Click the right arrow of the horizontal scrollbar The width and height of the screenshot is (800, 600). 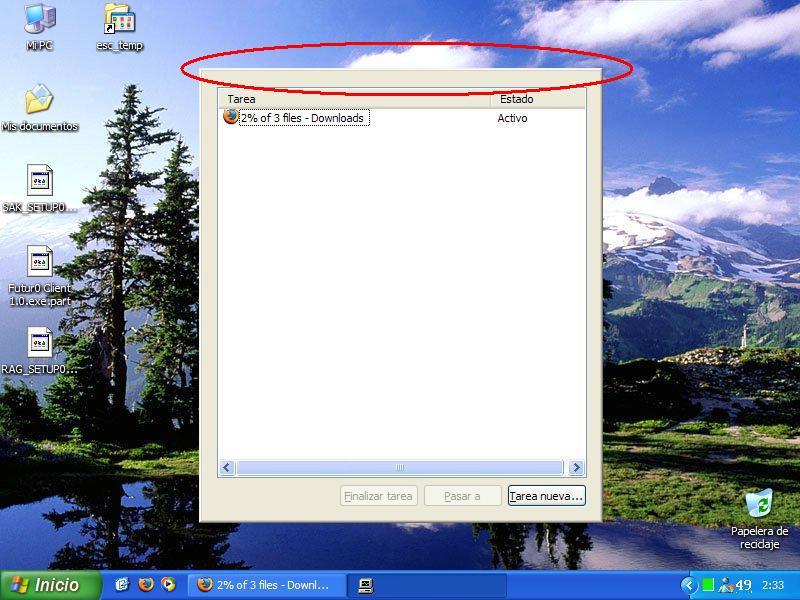[577, 467]
